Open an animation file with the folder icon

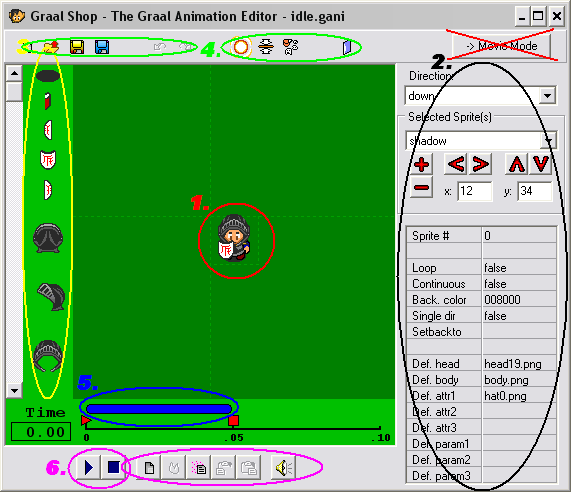tap(51, 47)
